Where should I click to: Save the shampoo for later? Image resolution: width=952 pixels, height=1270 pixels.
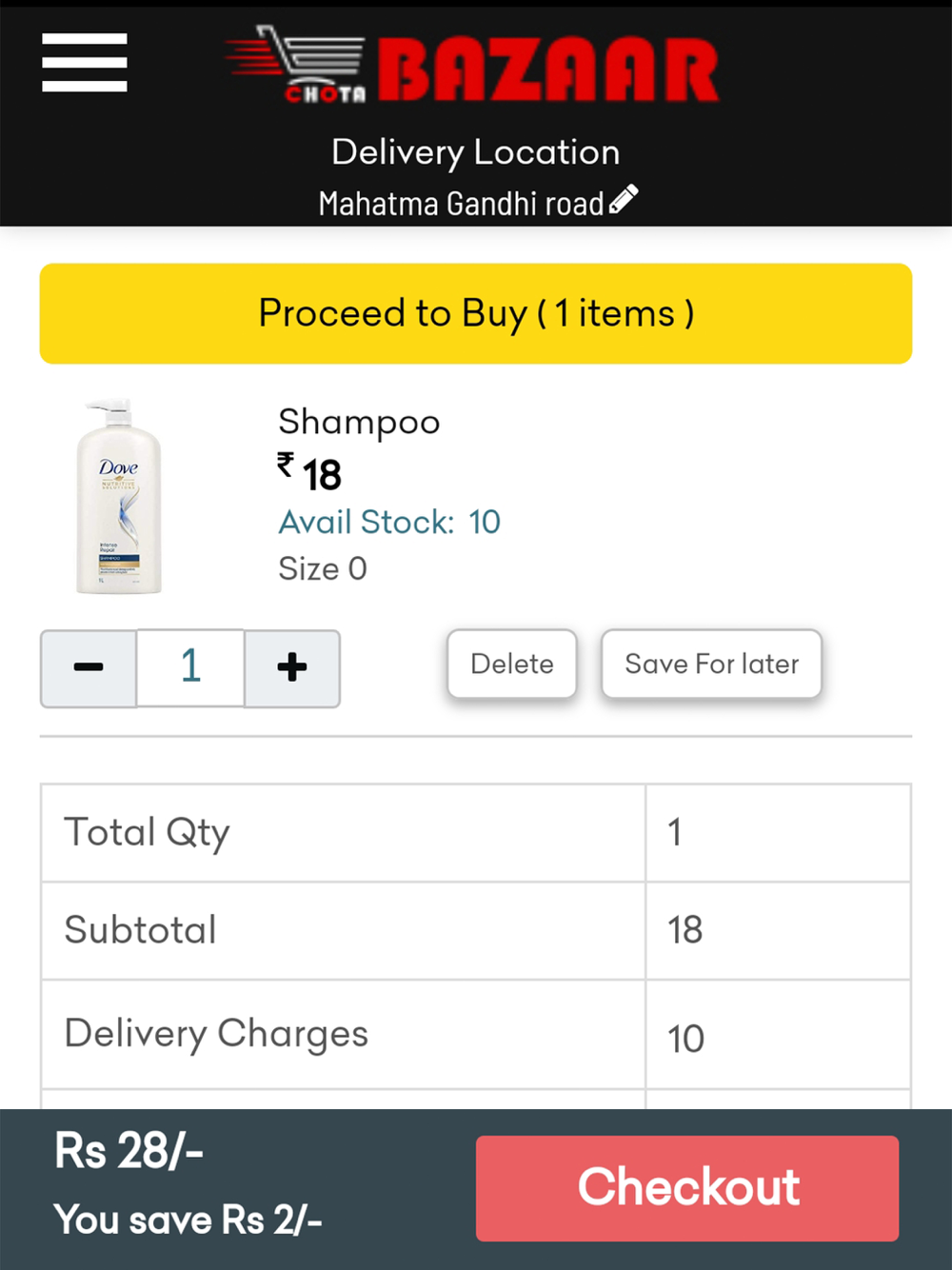point(711,665)
